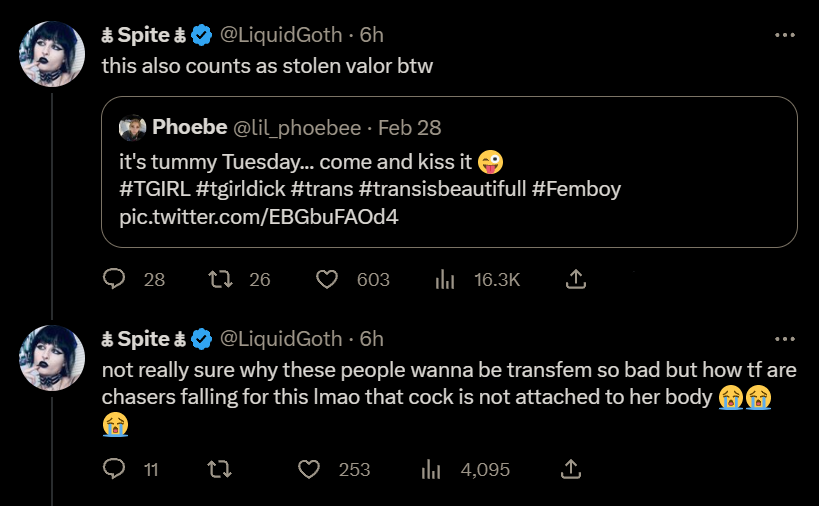Retweet the stolen valor tweet
This screenshot has height=506, width=819.
click(x=220, y=279)
